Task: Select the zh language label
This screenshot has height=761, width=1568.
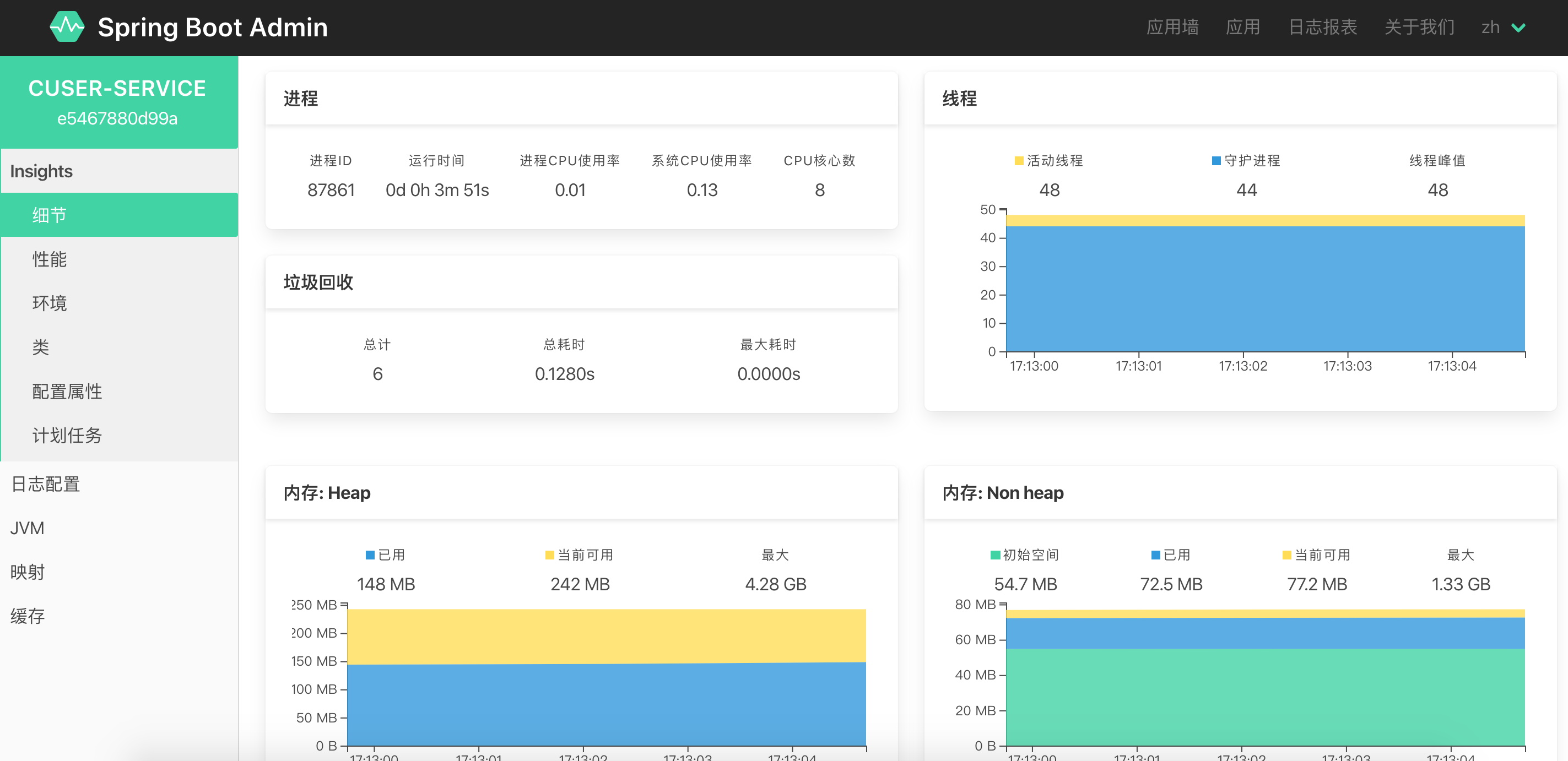Action: (x=1490, y=28)
